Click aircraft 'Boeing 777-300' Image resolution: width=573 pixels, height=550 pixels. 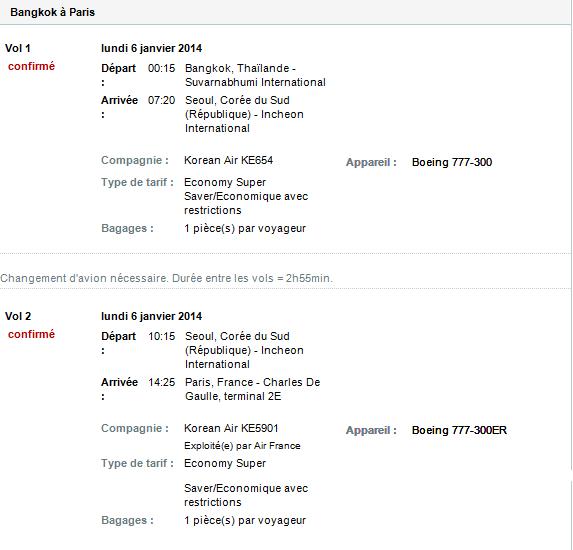(x=452, y=162)
